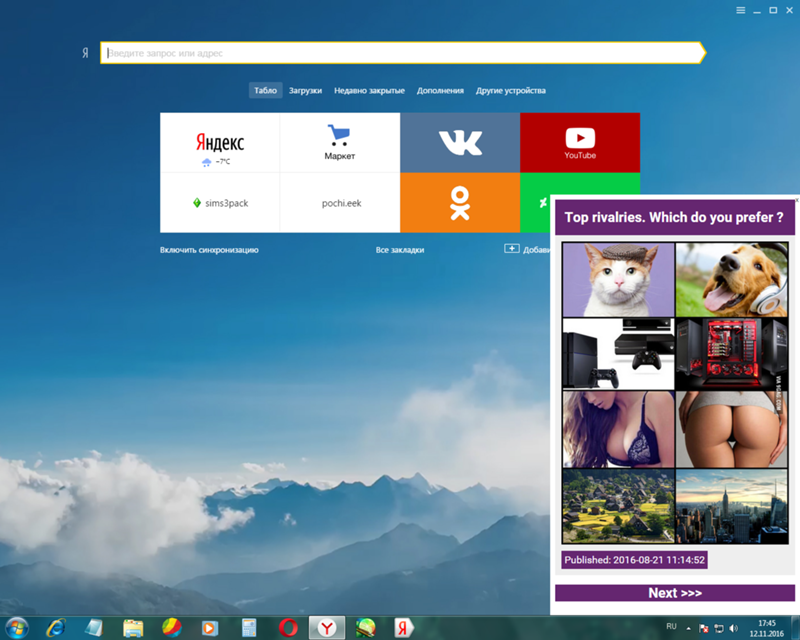This screenshot has height=640, width=800.
Task: Switch to the Загрузки tab
Action: 305,90
